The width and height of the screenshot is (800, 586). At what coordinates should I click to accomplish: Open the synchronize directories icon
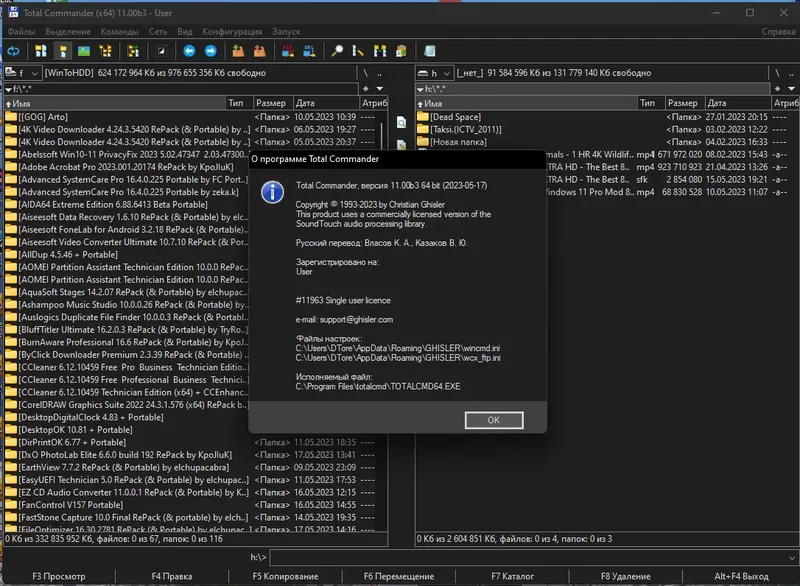(380, 51)
